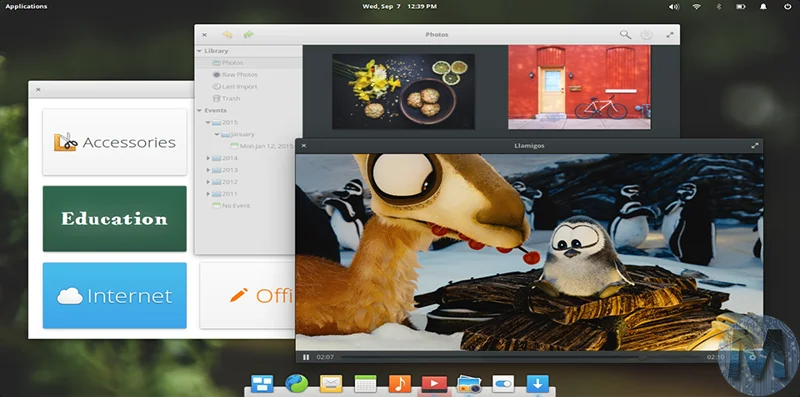Image resolution: width=800 pixels, height=397 pixels.
Task: Open the Internet category
Action: point(115,295)
